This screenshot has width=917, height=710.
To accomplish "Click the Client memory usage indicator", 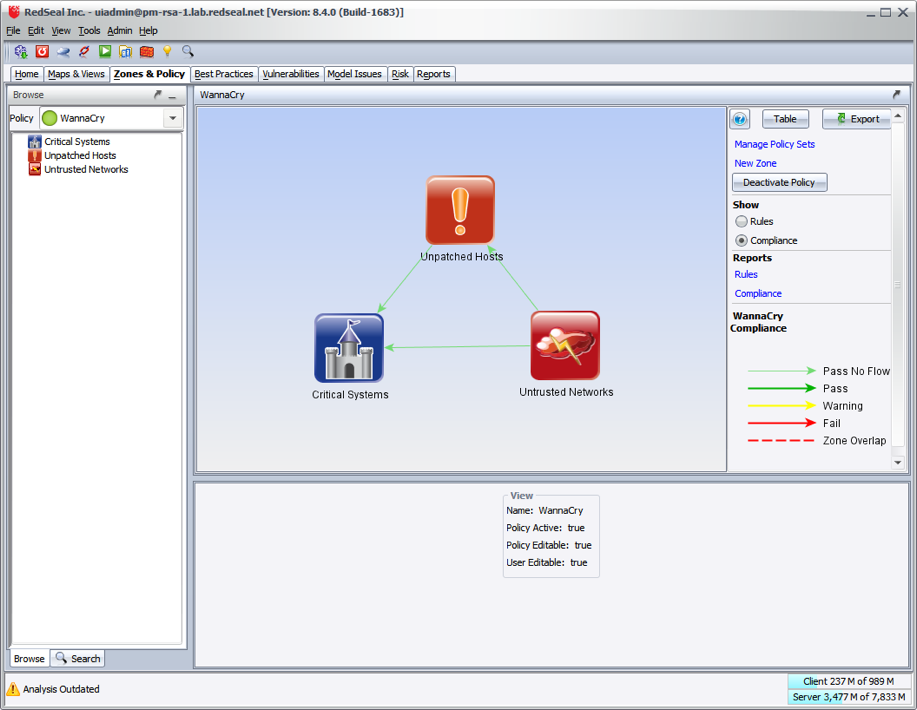I will pos(849,681).
